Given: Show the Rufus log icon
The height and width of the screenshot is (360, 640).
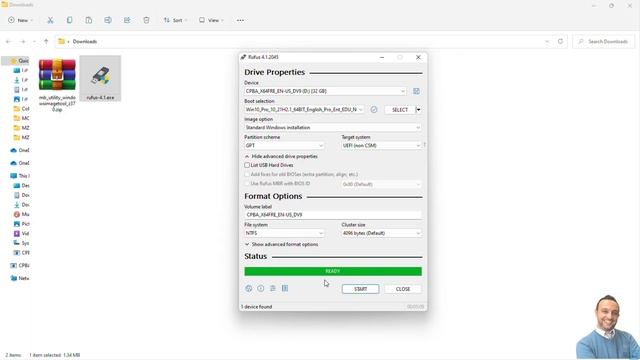Looking at the screenshot, I should pyautogui.click(x=285, y=288).
